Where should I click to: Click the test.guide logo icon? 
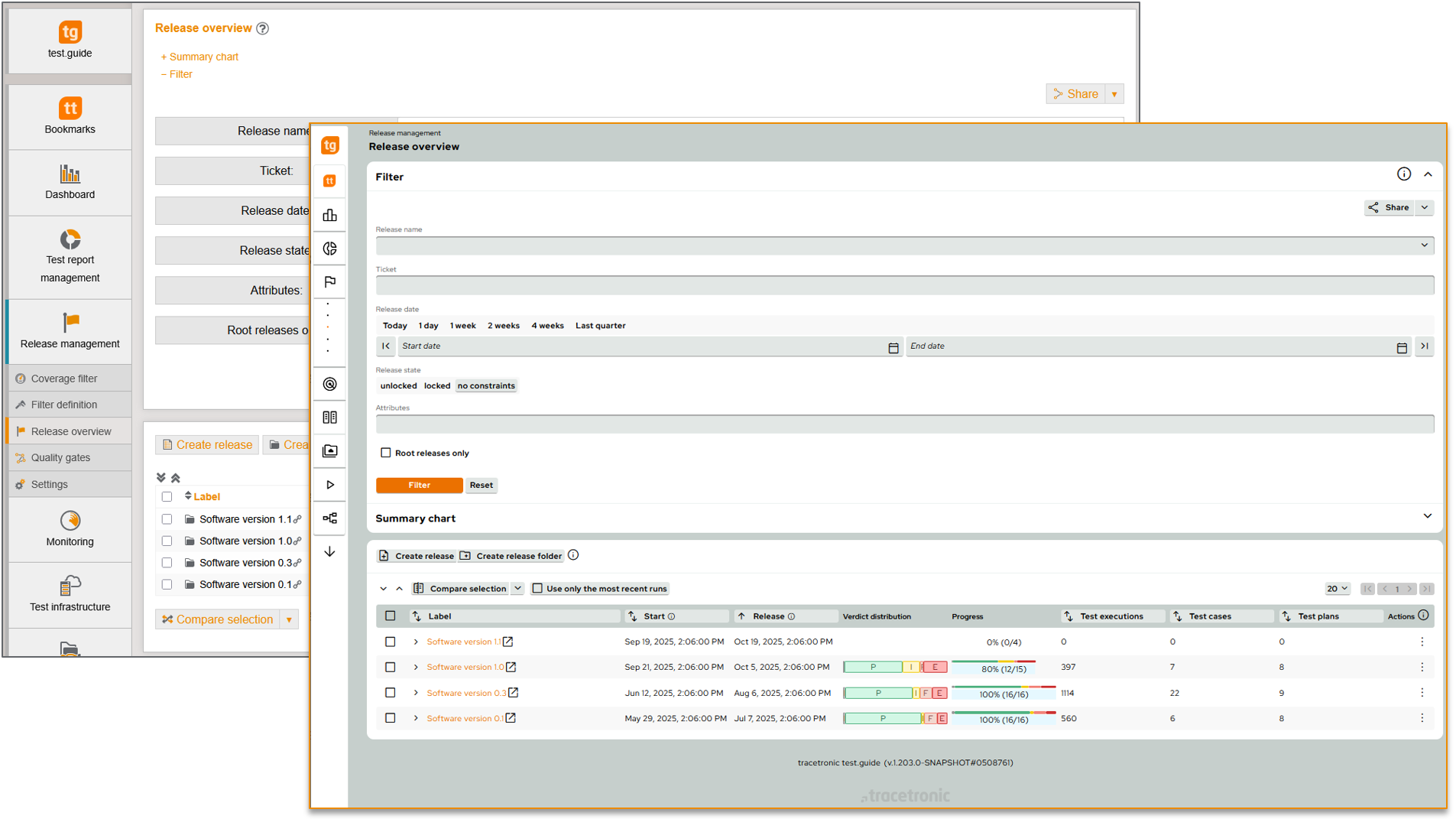(x=70, y=34)
